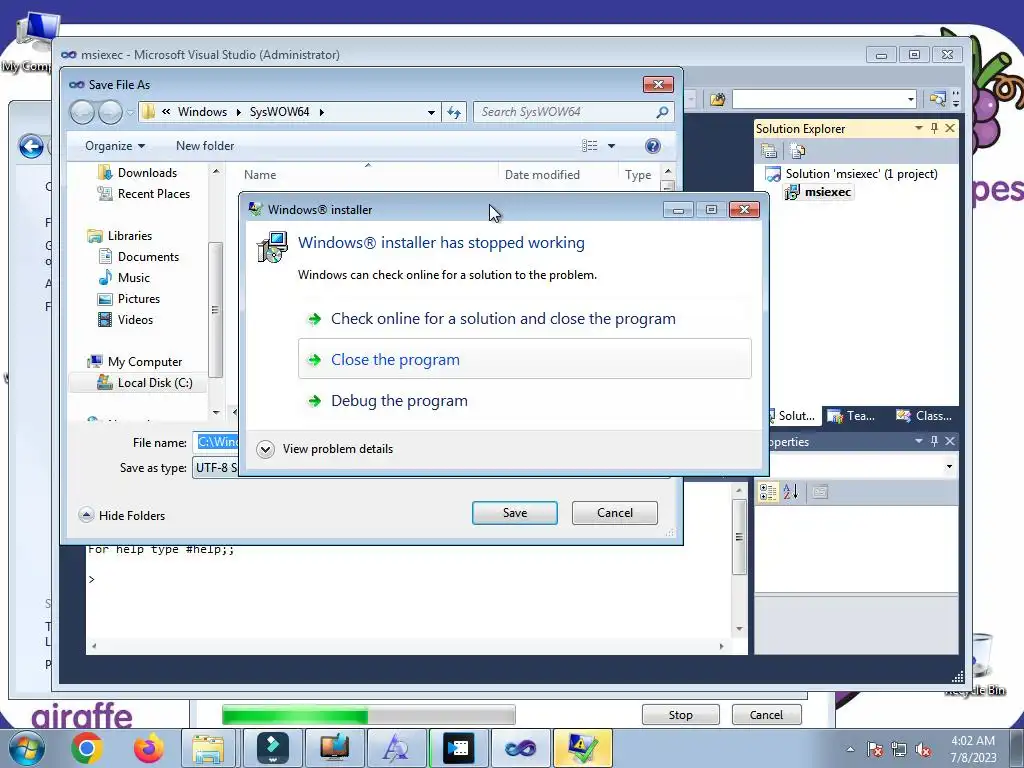Open Solution Explorer window position dropdown
This screenshot has height=768, width=1024.
click(x=919, y=129)
